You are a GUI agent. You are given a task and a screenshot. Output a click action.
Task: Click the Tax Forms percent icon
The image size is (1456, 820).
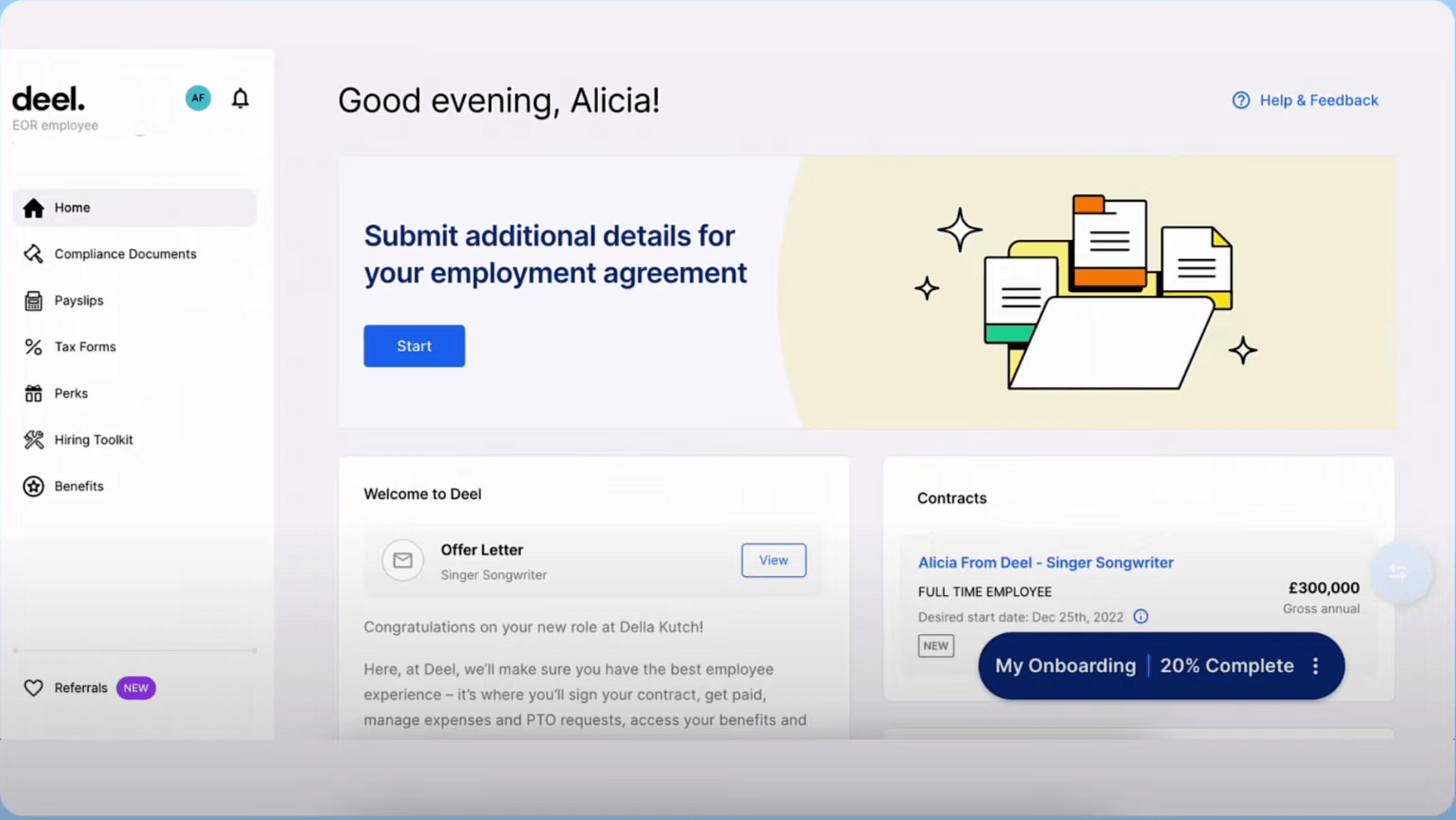(x=33, y=347)
